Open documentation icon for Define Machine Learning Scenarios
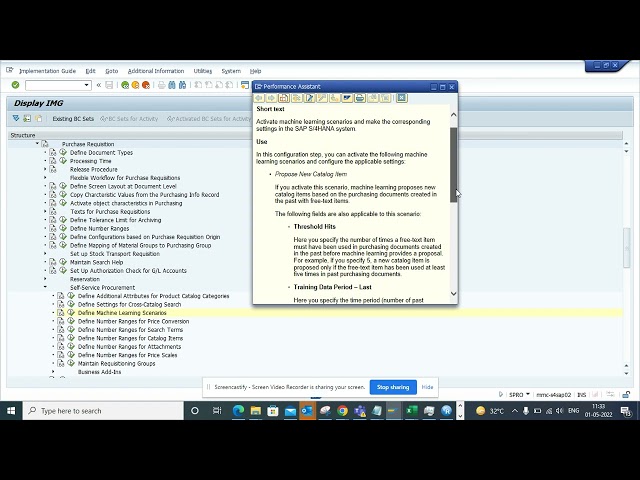Image resolution: width=640 pixels, height=480 pixels. point(61,313)
